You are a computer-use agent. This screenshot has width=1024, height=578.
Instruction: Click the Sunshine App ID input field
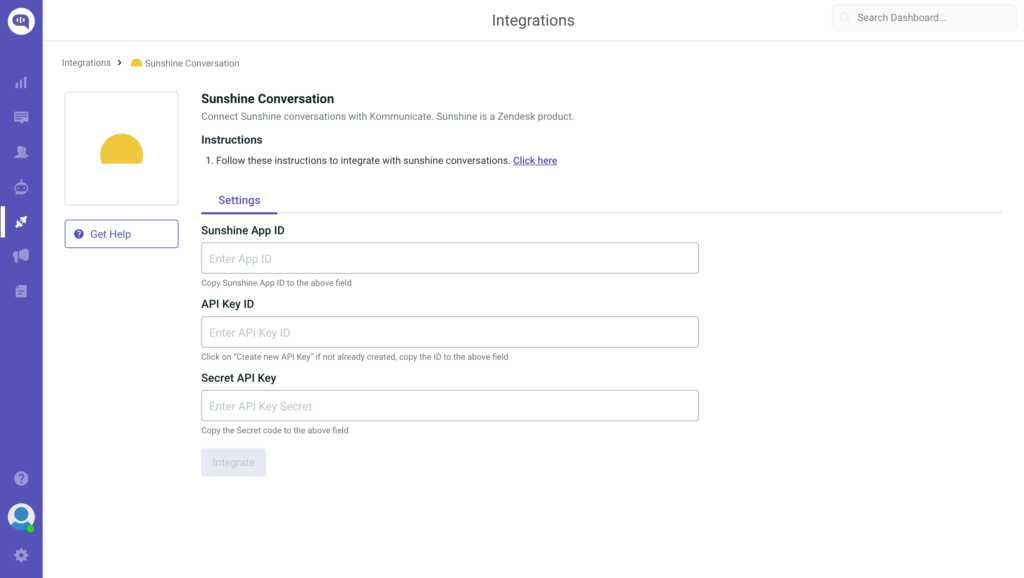pos(450,259)
